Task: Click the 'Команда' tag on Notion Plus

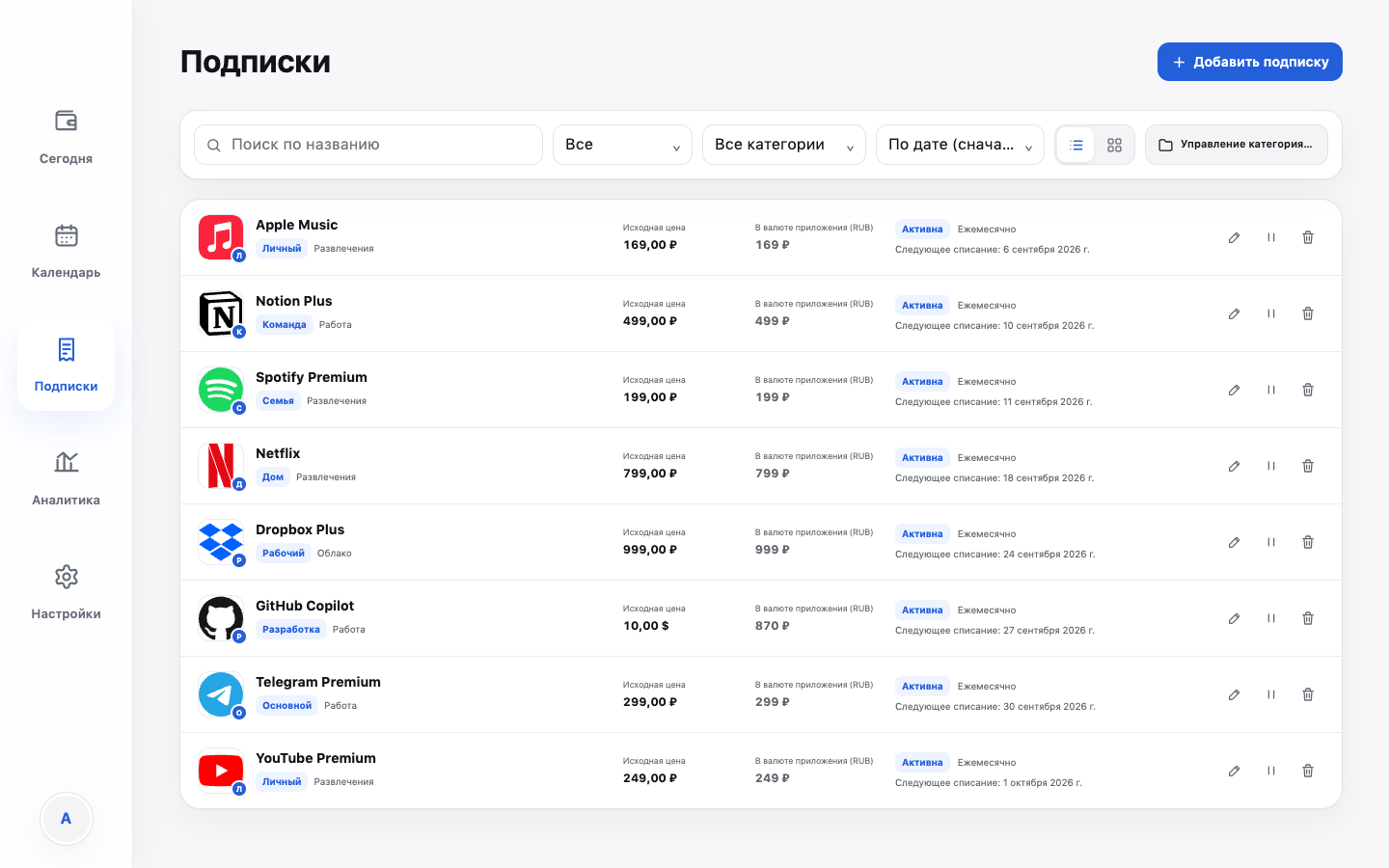Action: coord(285,325)
